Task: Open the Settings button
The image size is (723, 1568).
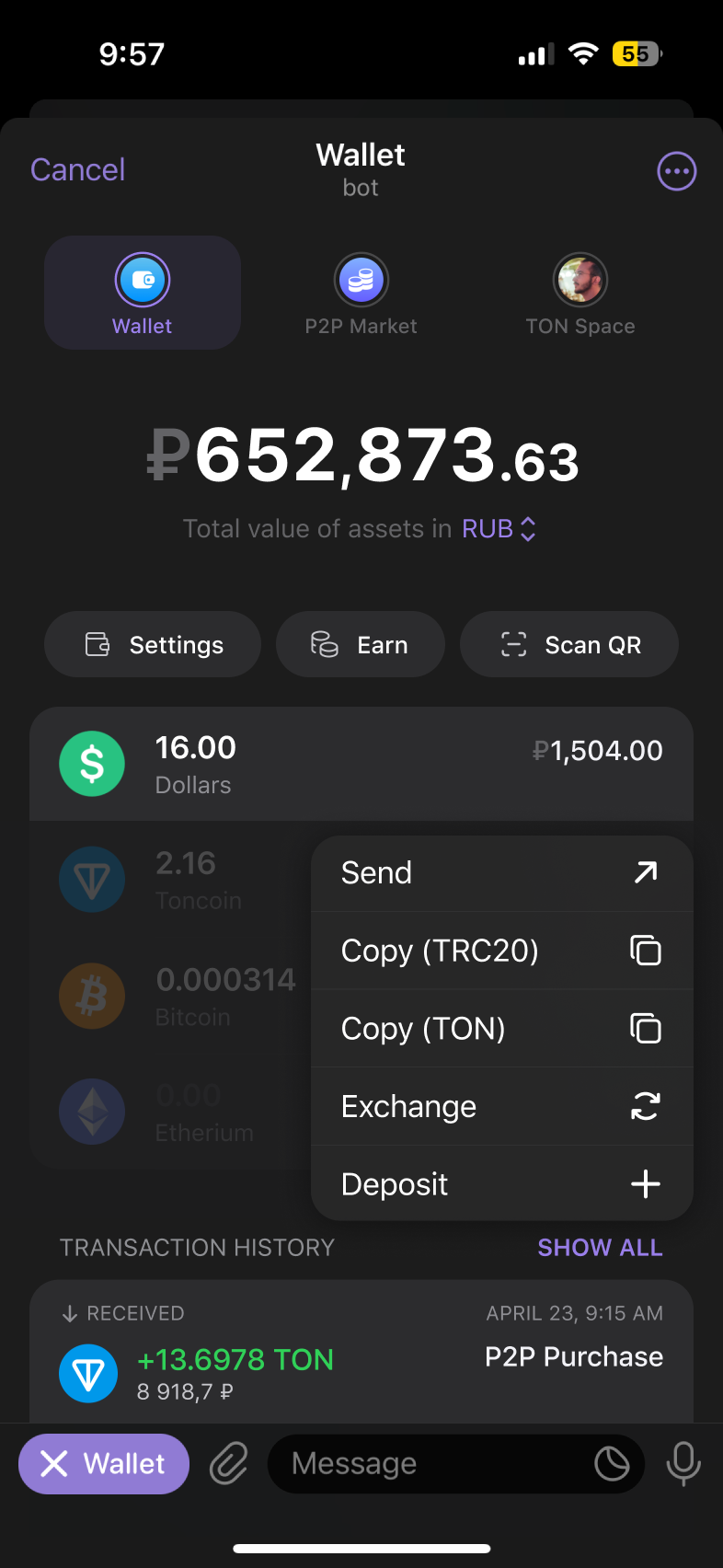Action: pyautogui.click(x=153, y=644)
